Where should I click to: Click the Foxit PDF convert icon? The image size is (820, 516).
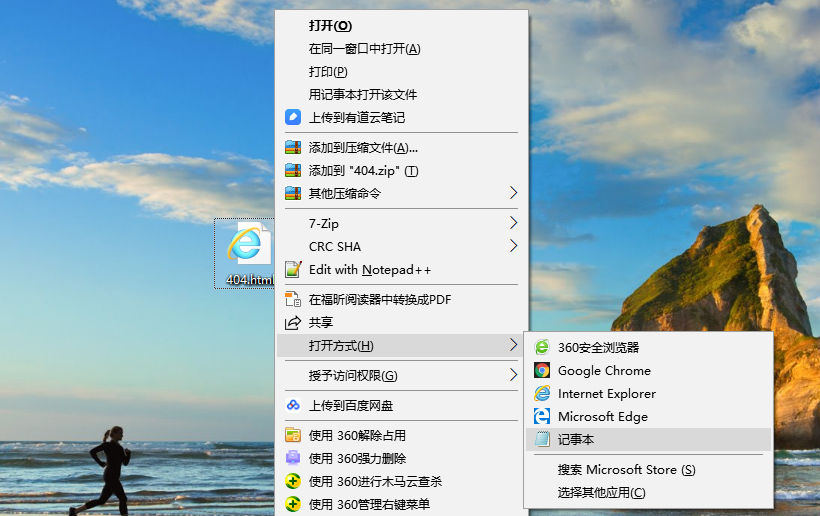pyautogui.click(x=293, y=300)
